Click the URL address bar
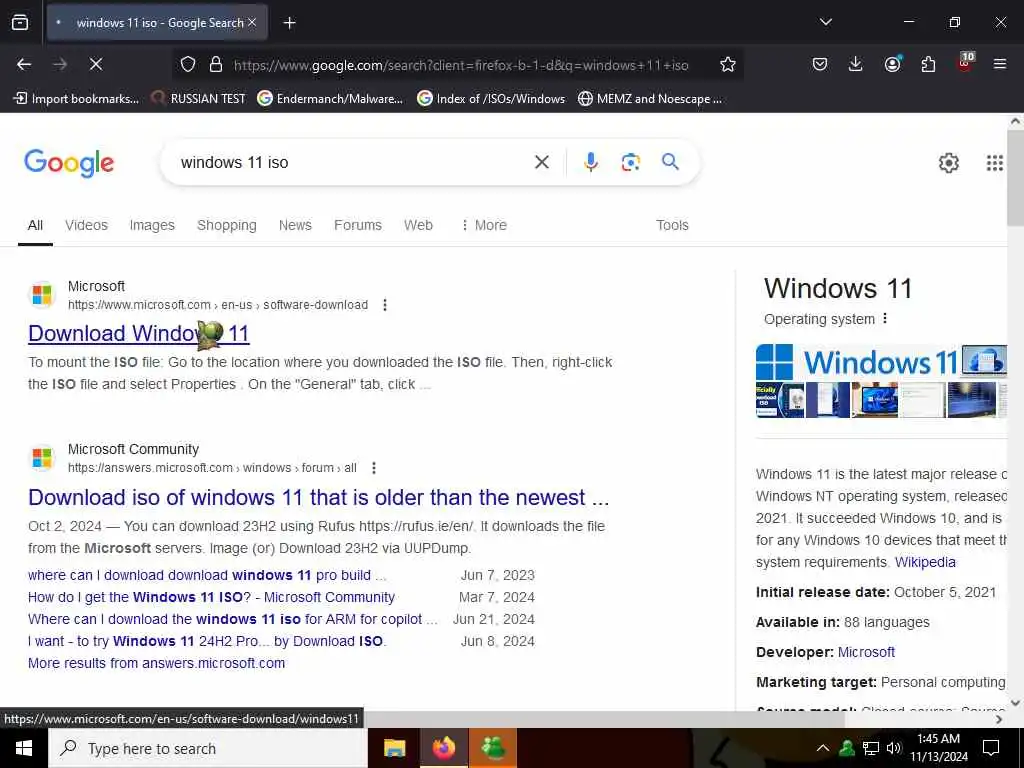 click(x=461, y=65)
